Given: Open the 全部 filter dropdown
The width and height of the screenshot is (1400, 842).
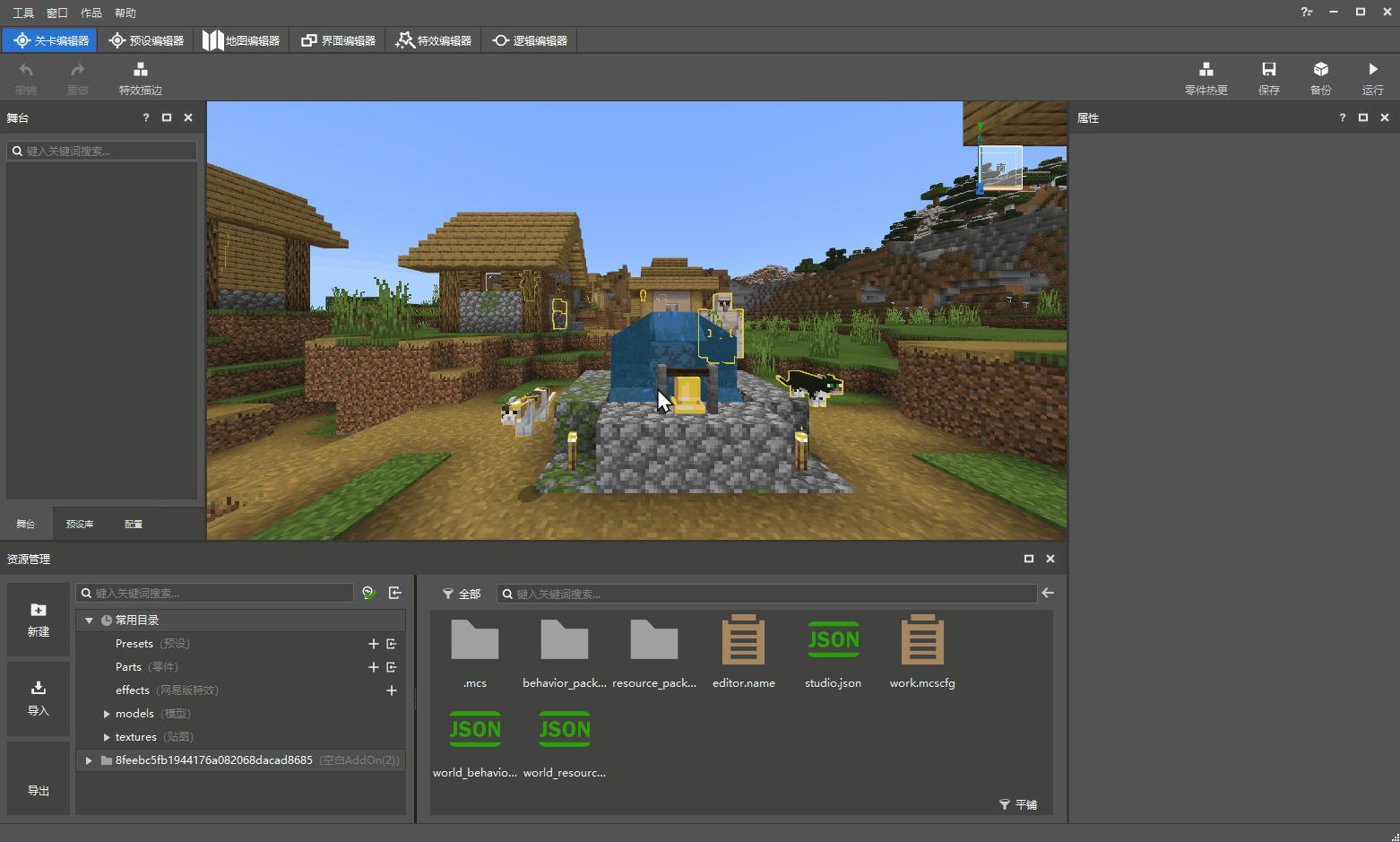Looking at the screenshot, I should click(462, 594).
